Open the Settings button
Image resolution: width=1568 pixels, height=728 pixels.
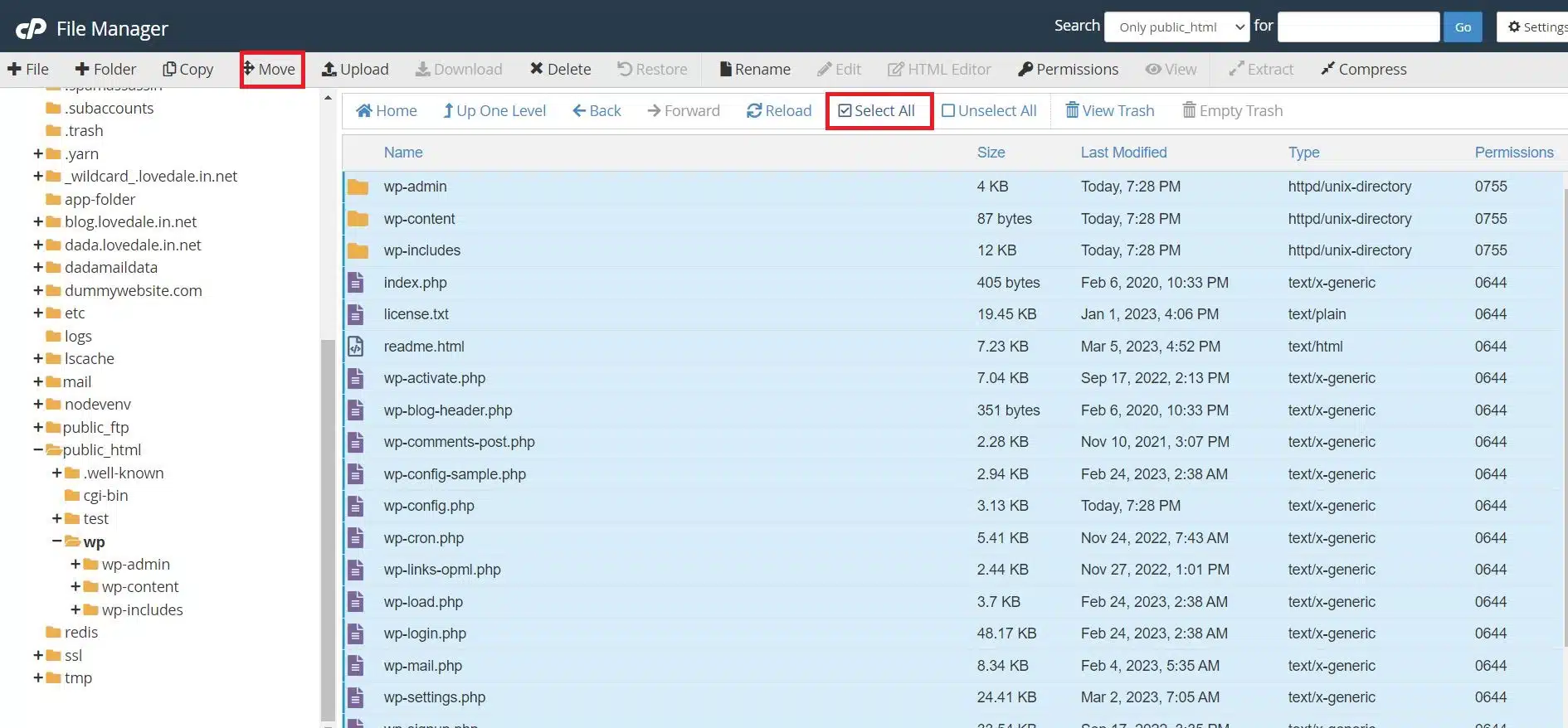click(1536, 27)
